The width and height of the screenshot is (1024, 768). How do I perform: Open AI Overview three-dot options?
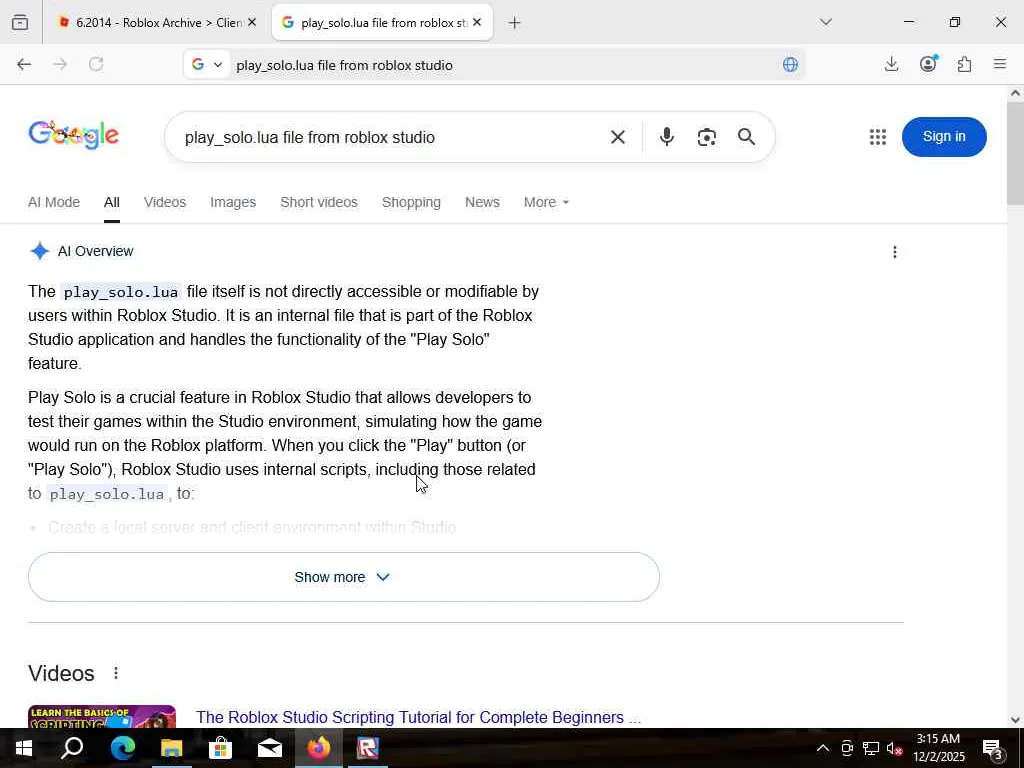(895, 252)
